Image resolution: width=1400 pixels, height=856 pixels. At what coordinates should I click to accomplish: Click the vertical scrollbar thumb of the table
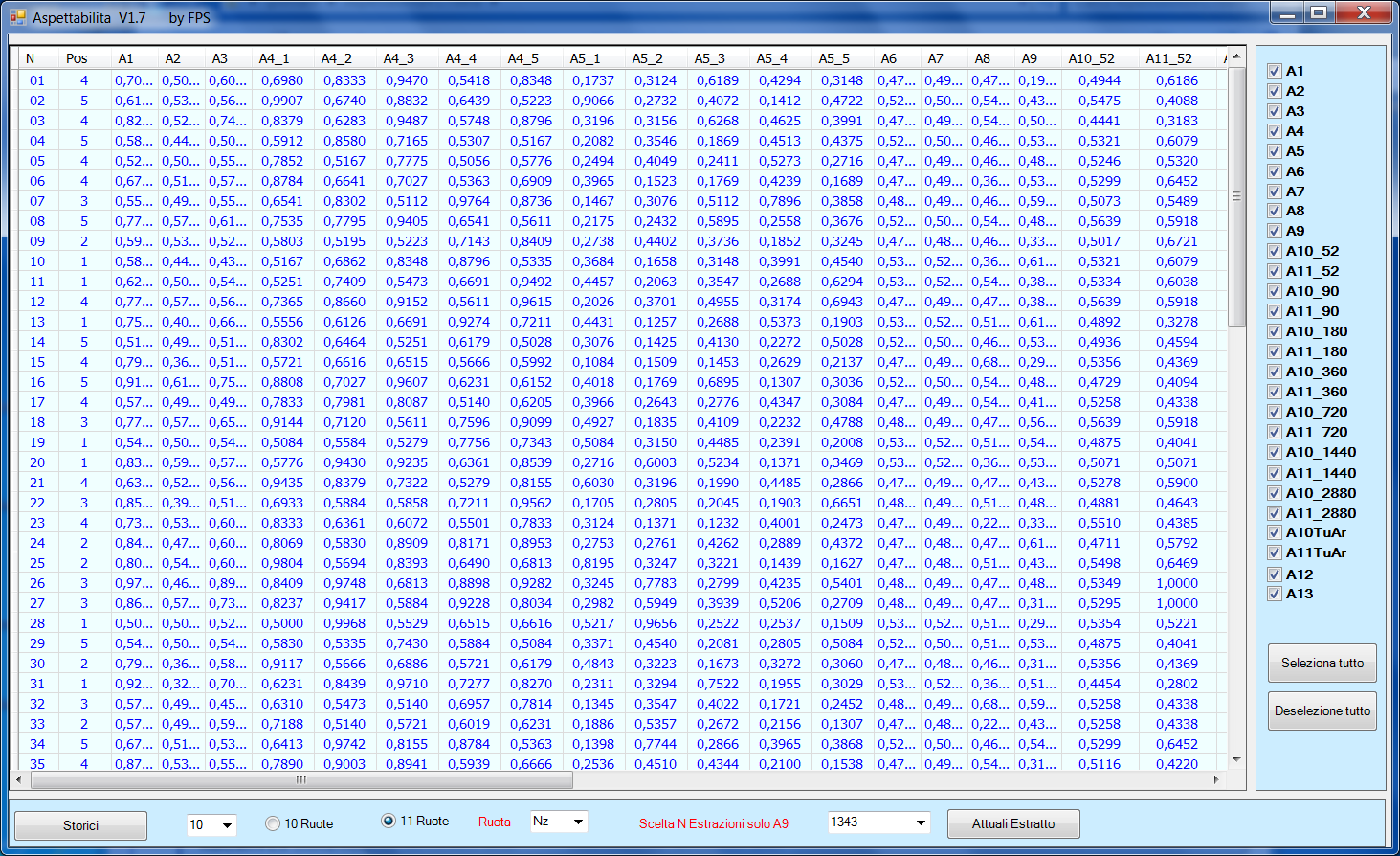click(1236, 195)
